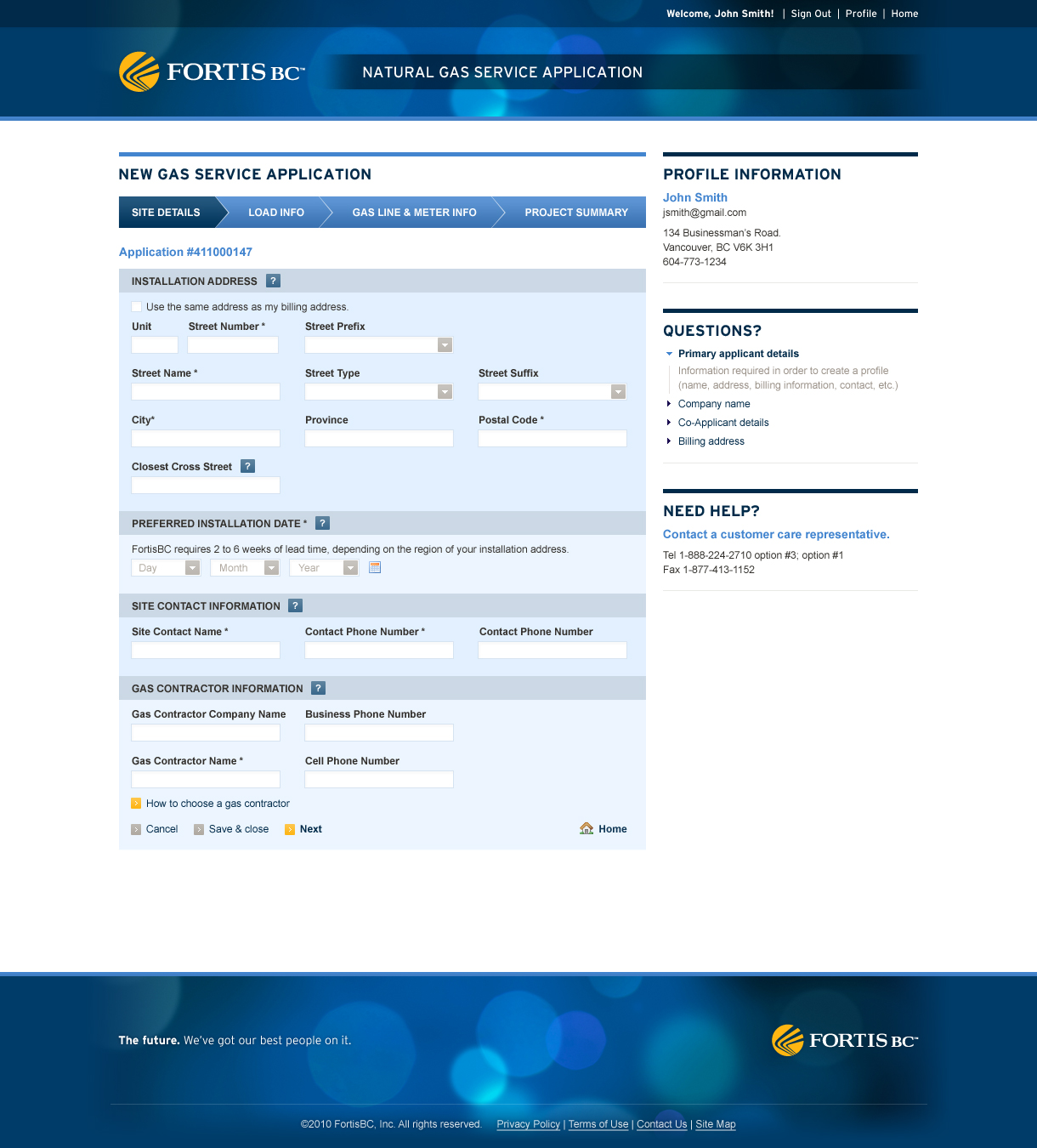Check 'Use the same address as my billing address'
The width and height of the screenshot is (1037, 1148).
[x=137, y=306]
